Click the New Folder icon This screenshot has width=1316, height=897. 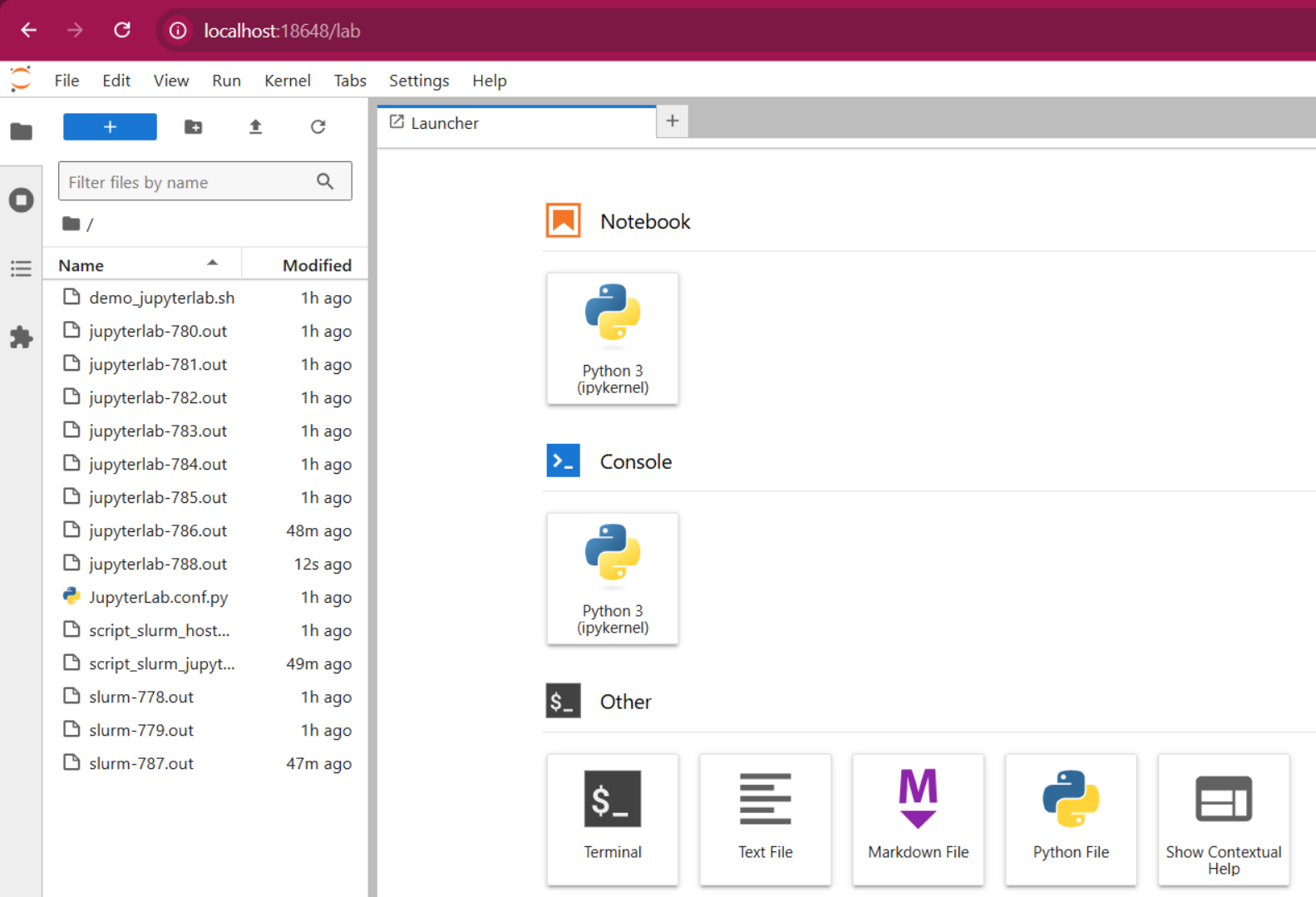coord(193,127)
